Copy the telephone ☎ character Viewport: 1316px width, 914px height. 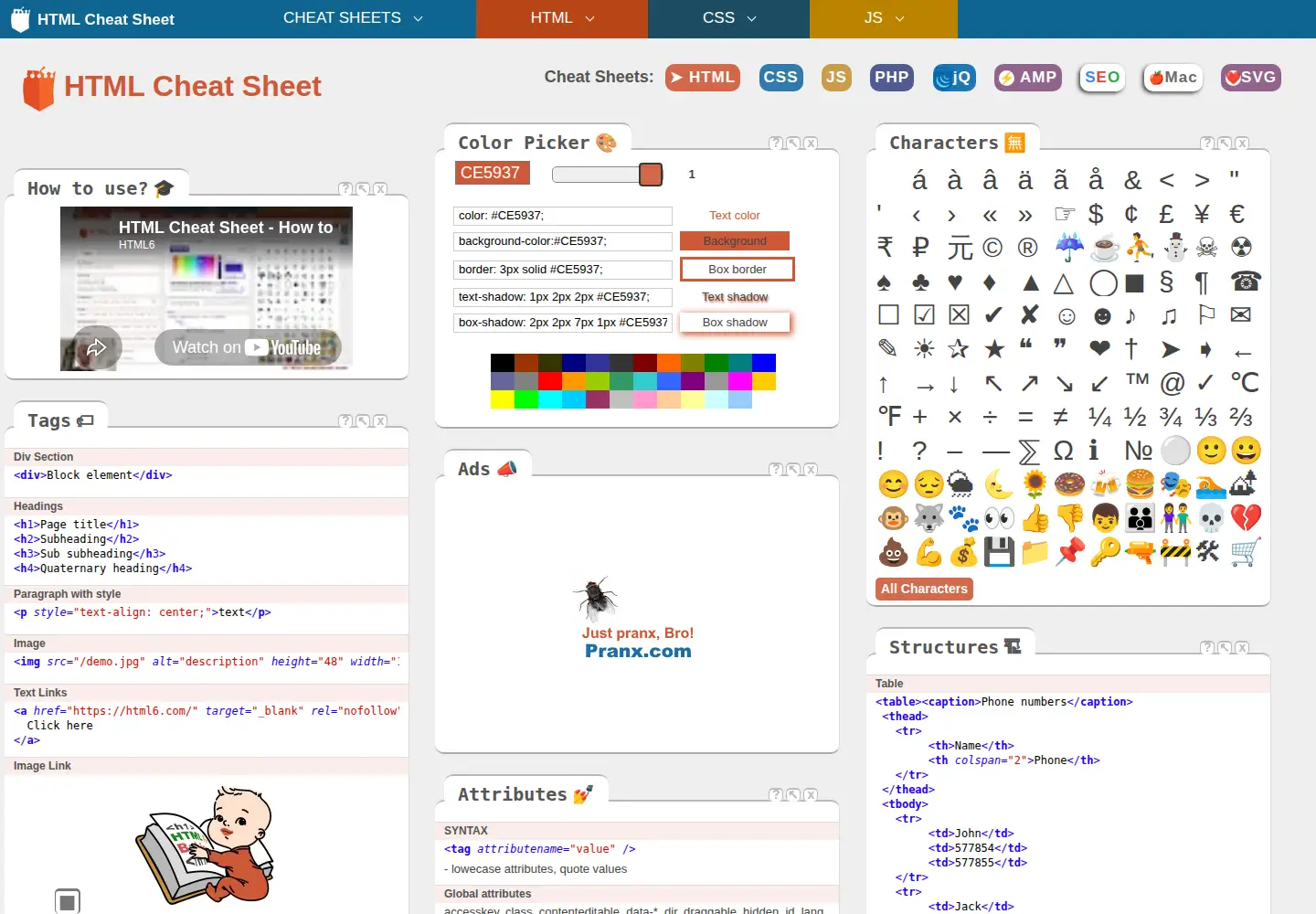pyautogui.click(x=1245, y=282)
